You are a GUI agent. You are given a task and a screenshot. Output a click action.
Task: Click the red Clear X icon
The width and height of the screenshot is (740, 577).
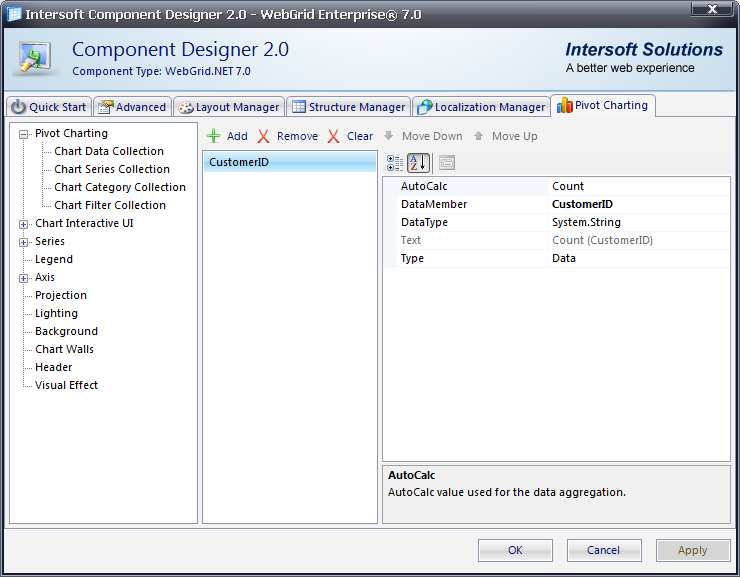click(x=333, y=136)
